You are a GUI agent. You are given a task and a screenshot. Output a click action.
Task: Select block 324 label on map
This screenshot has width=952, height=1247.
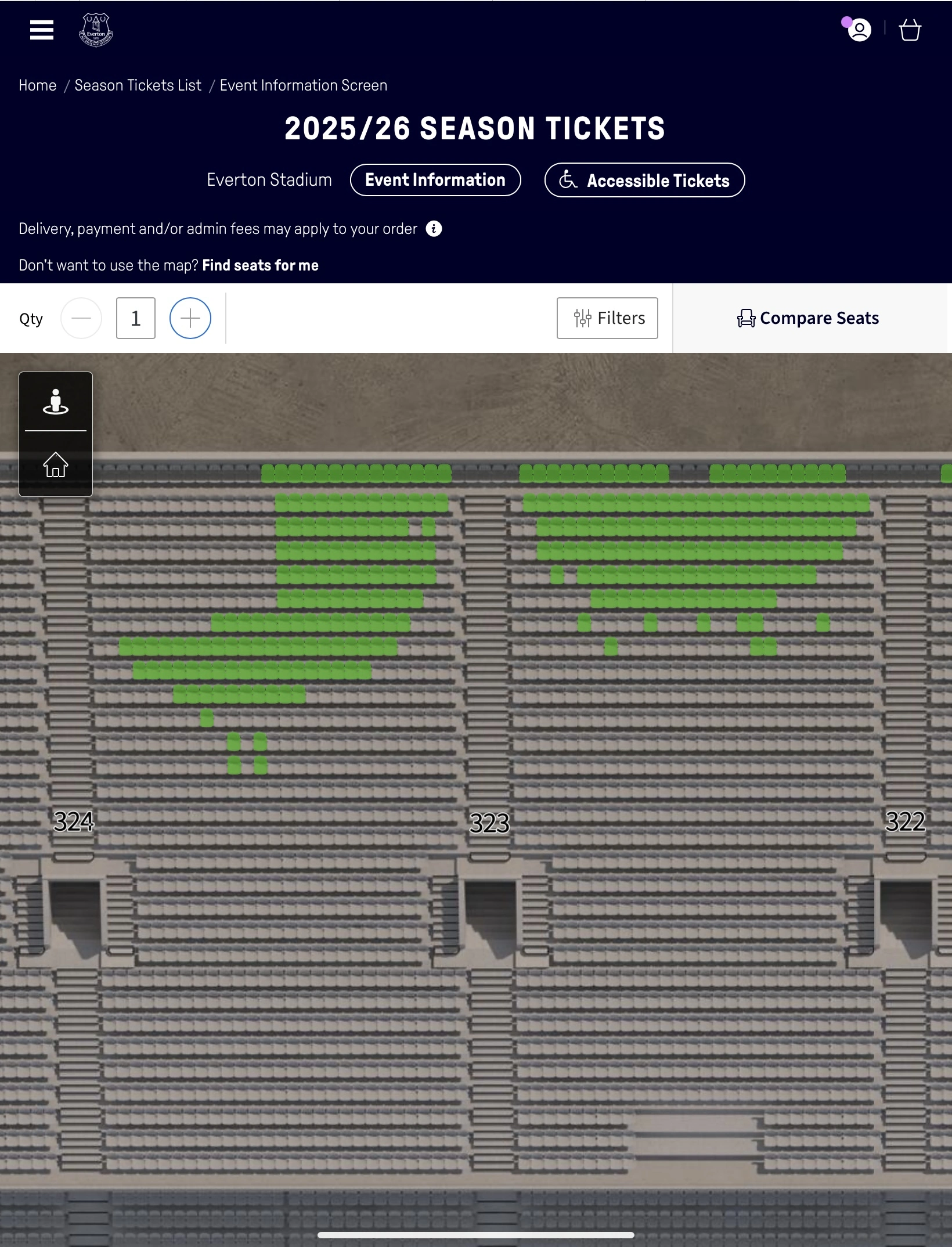point(74,821)
